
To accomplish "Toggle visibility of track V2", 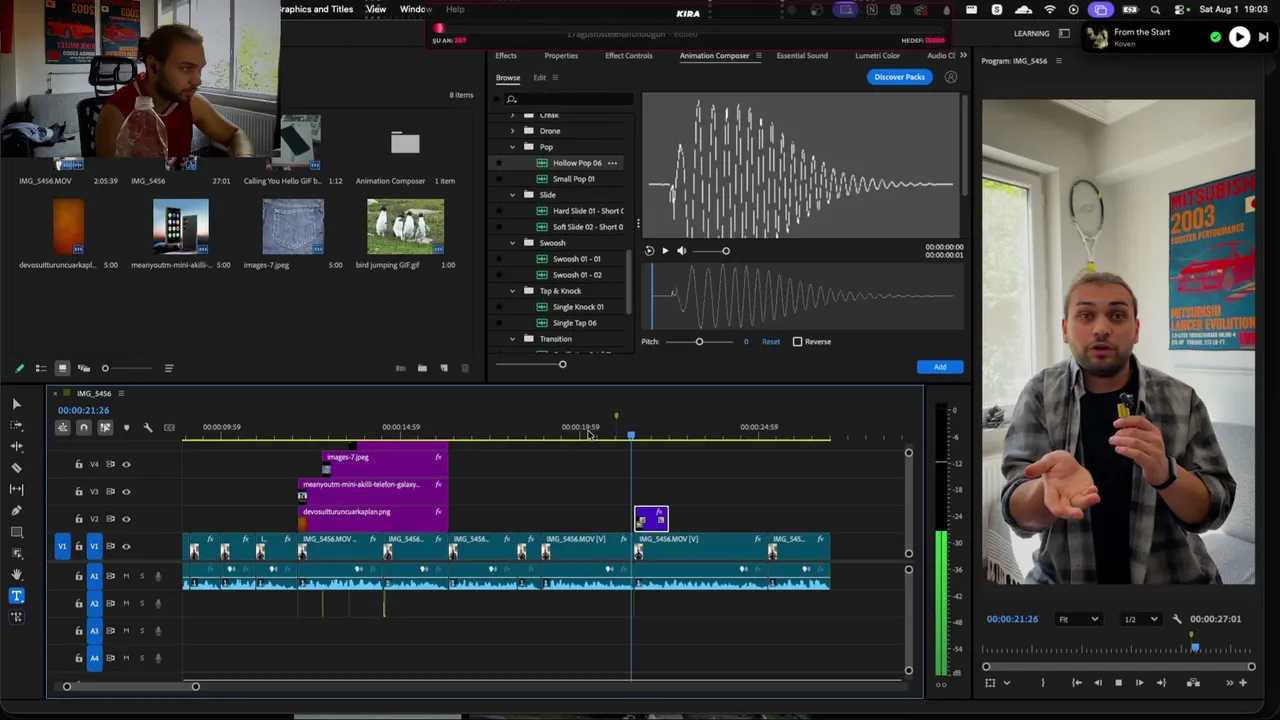I will 126,519.
